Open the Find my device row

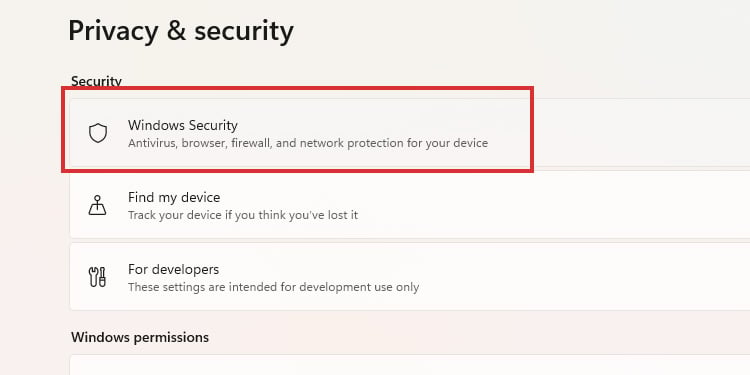(410, 204)
